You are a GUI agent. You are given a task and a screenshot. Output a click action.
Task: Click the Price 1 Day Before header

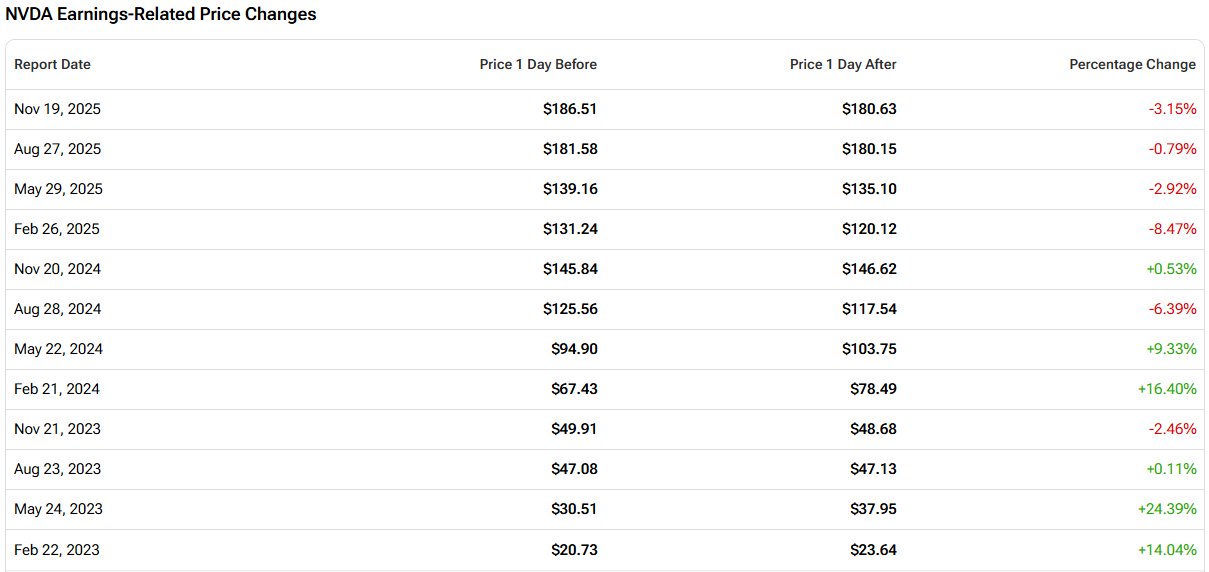click(x=538, y=64)
